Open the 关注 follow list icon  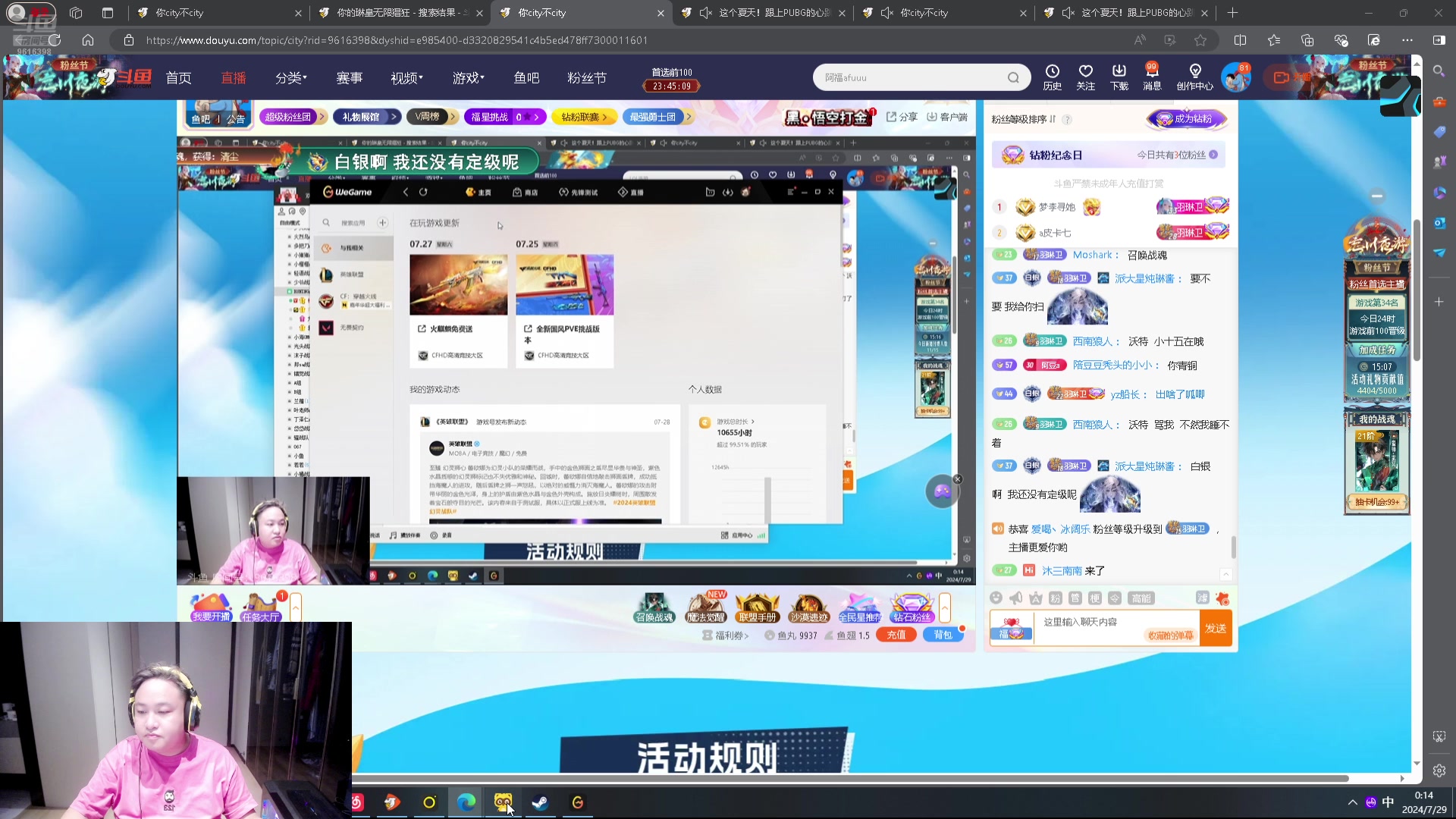(x=1085, y=77)
